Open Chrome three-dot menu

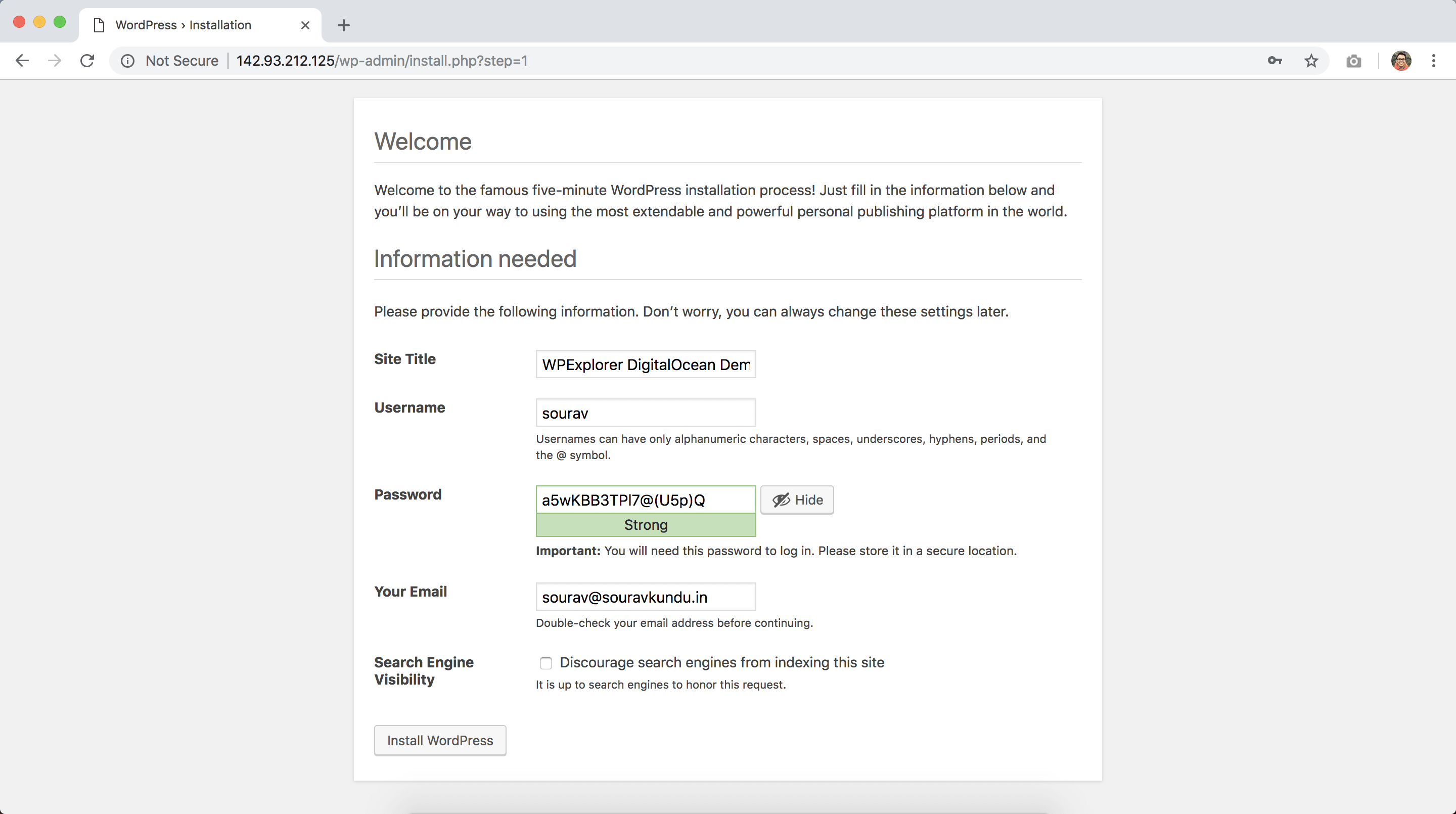click(1434, 61)
